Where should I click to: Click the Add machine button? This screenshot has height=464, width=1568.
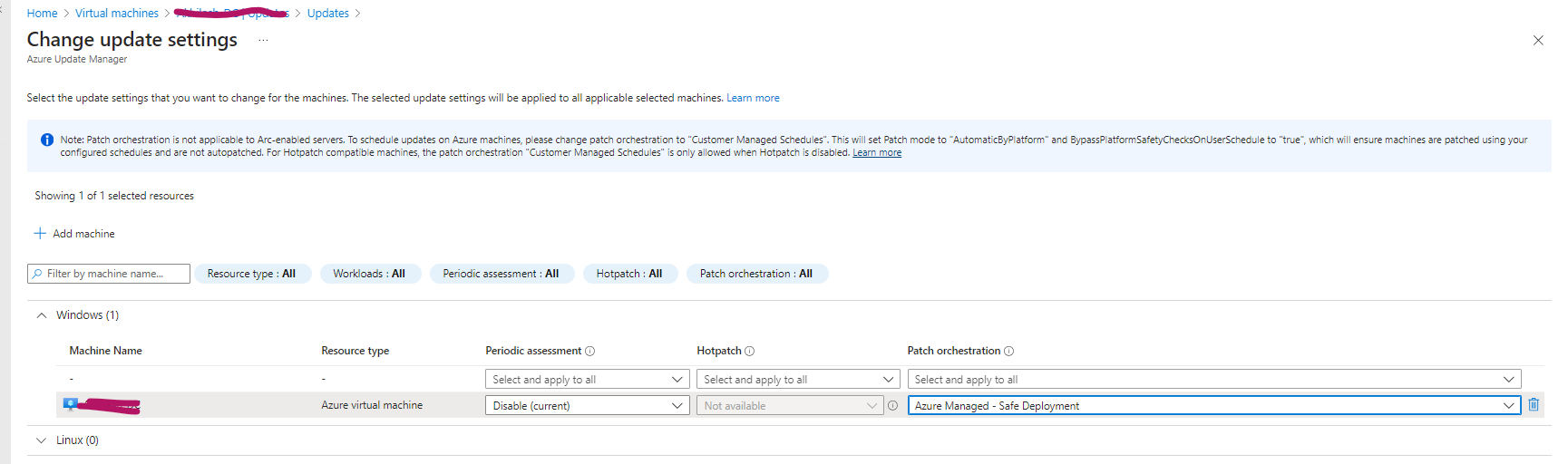74,234
